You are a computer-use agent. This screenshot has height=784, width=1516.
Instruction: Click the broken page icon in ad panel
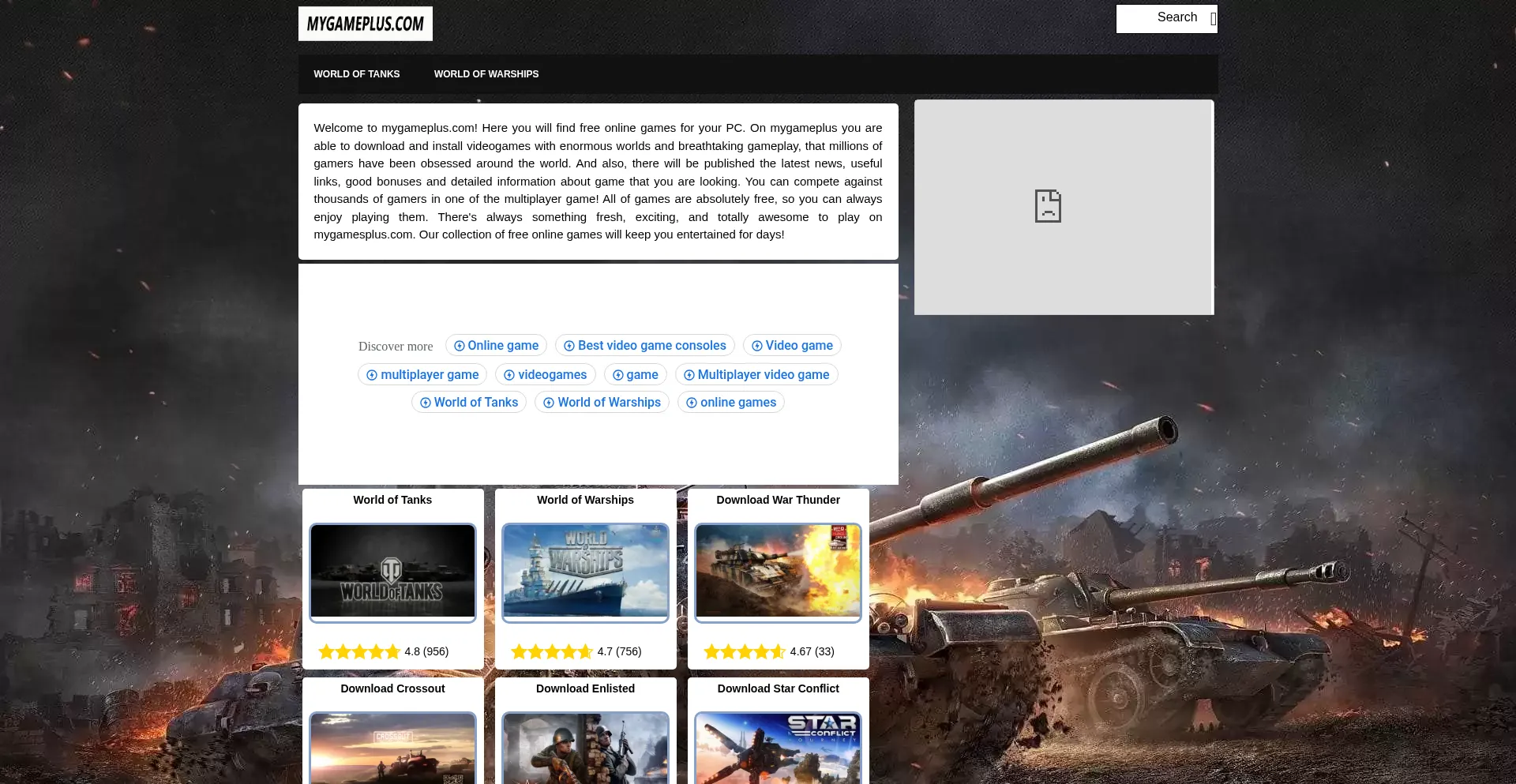1048,206
